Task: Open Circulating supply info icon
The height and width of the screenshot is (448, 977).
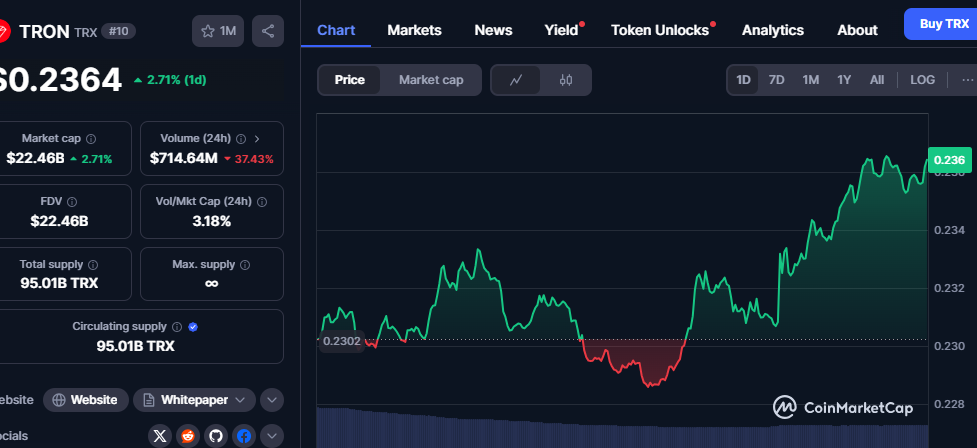Action: click(x=177, y=326)
